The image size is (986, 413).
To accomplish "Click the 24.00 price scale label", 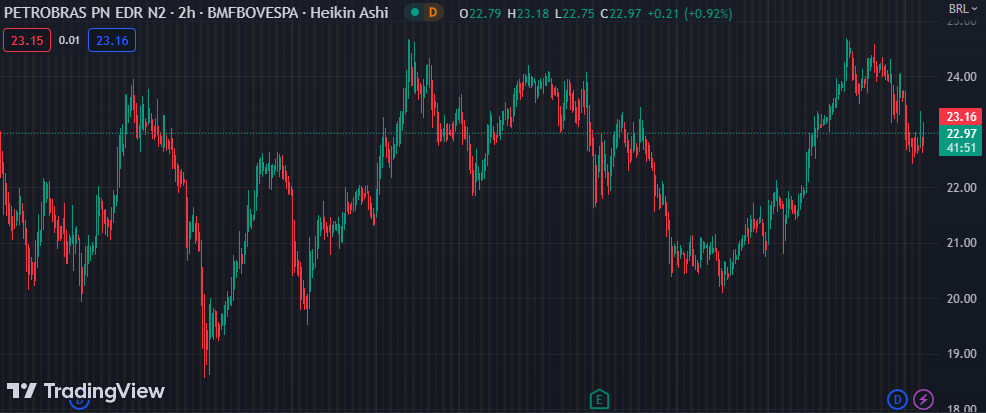I will pyautogui.click(x=961, y=77).
